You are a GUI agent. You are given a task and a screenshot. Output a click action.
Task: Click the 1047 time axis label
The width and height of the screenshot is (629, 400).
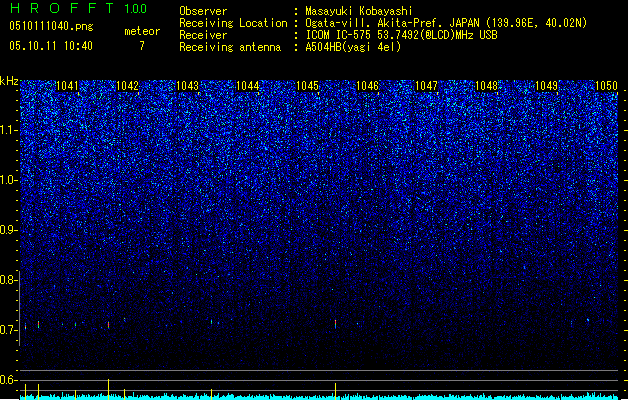click(426, 86)
